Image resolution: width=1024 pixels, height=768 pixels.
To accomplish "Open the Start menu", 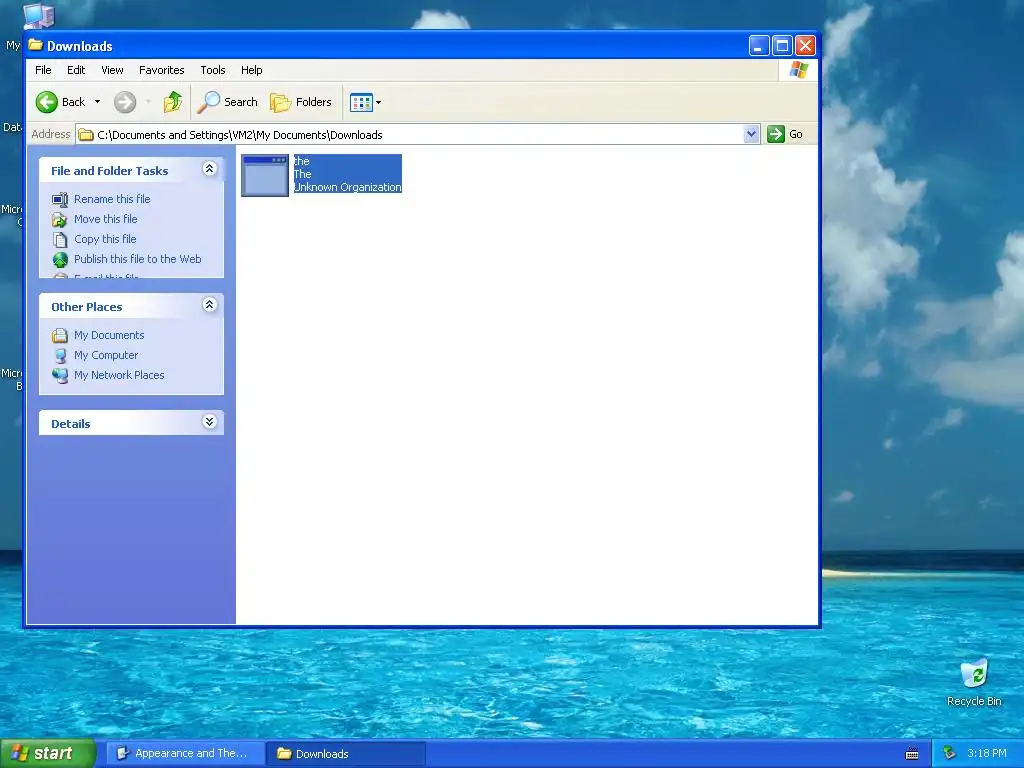I will click(x=48, y=754).
